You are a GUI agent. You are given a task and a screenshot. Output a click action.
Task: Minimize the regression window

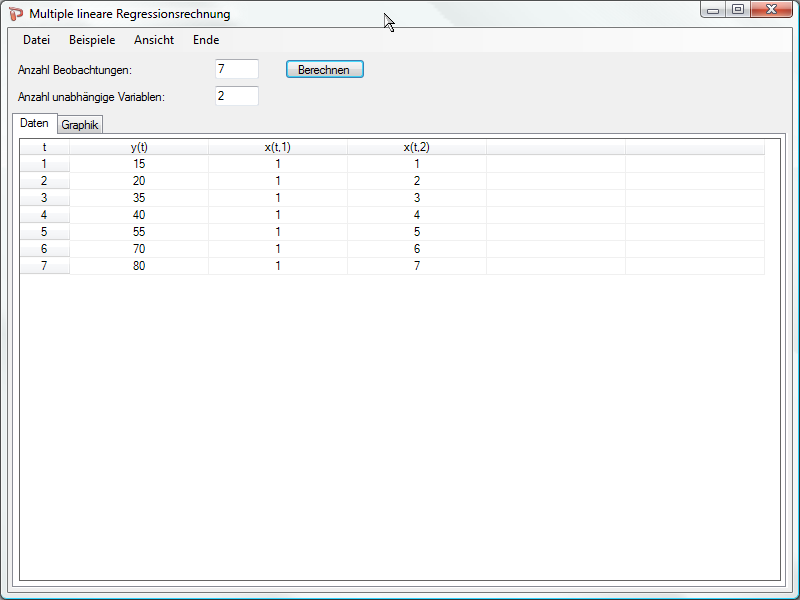tap(713, 10)
